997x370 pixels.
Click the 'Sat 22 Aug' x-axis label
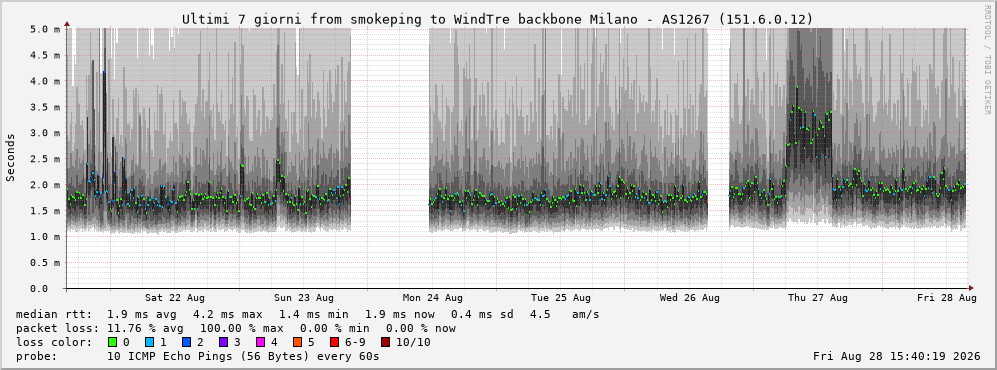coord(175,298)
